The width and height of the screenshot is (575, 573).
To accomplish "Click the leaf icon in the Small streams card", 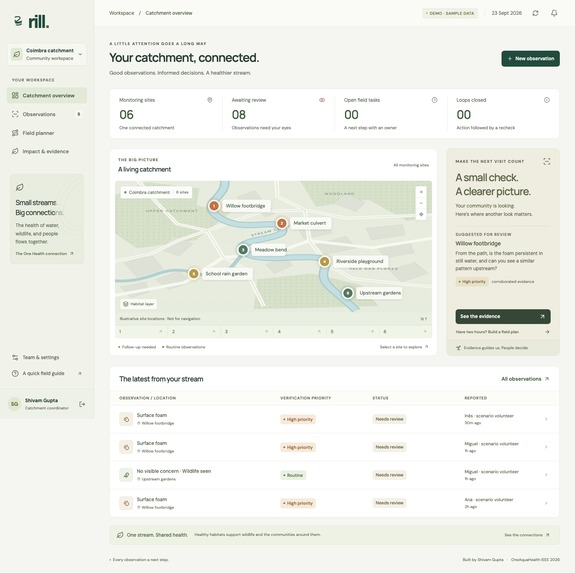I will pos(19,187).
